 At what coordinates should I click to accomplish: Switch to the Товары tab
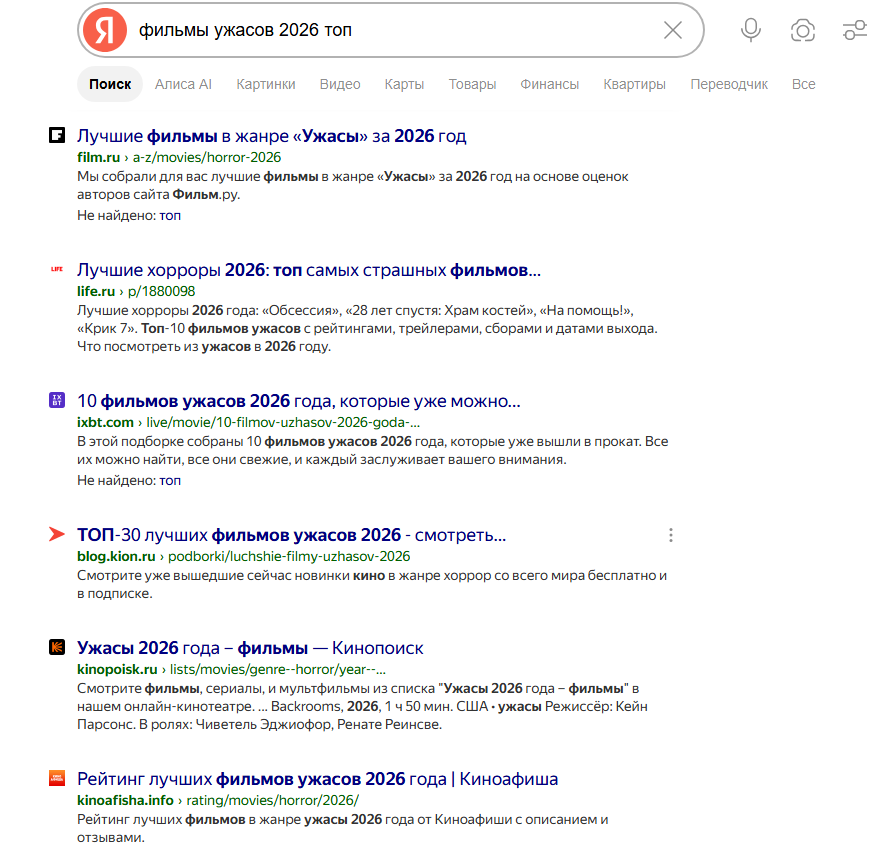(x=472, y=84)
